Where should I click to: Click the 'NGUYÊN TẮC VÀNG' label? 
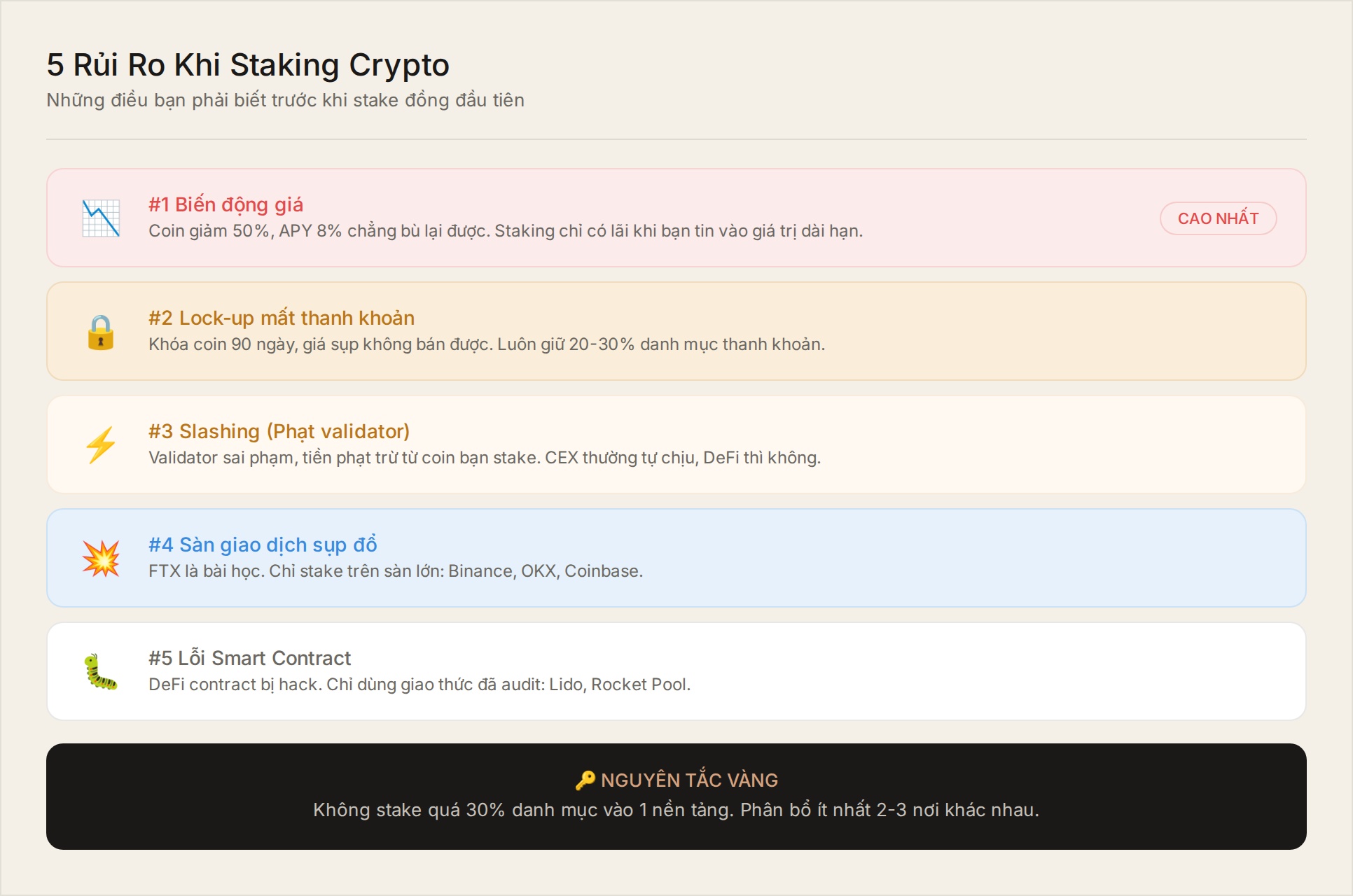[689, 780]
